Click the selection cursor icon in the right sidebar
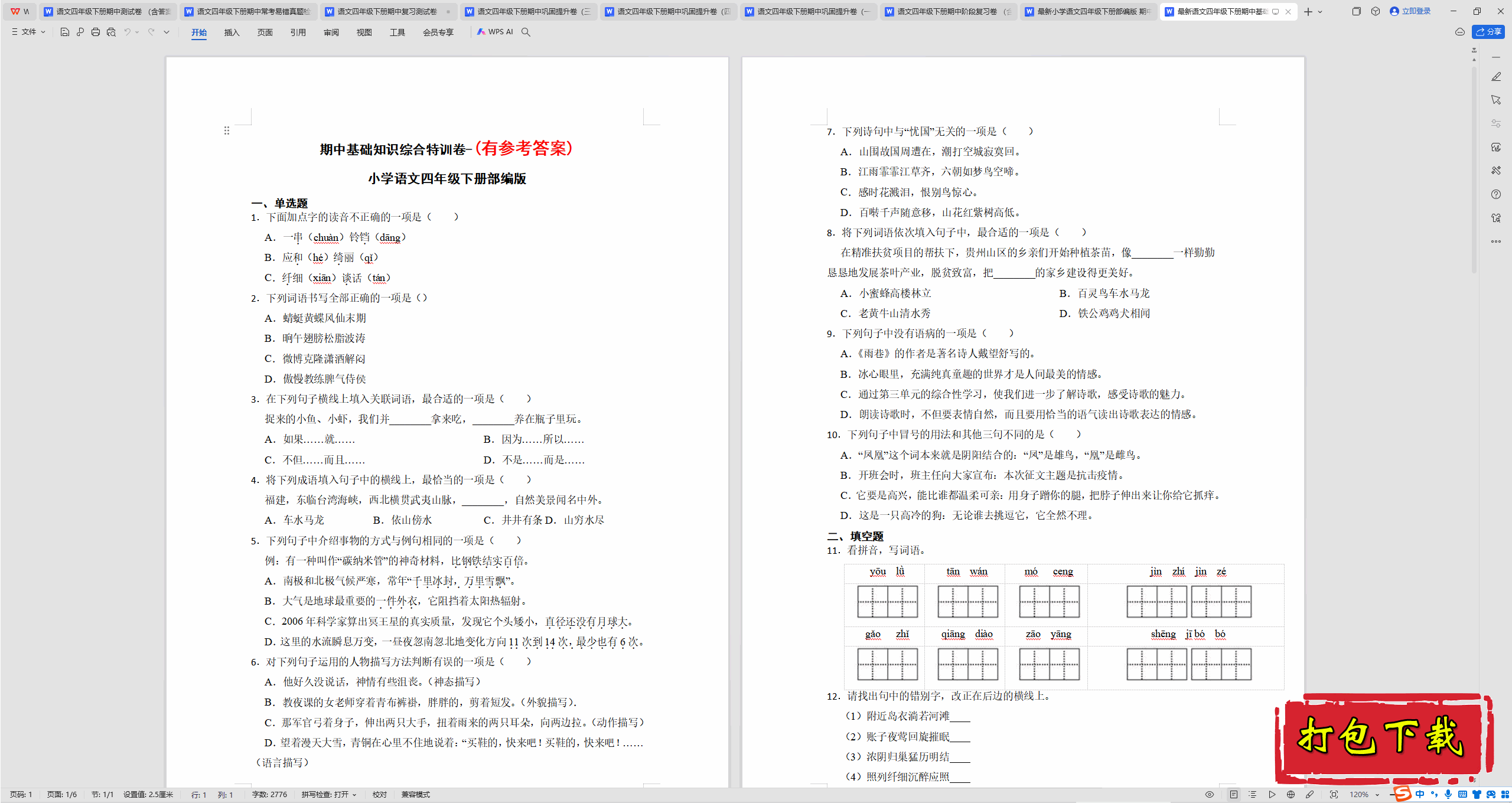 point(1496,100)
